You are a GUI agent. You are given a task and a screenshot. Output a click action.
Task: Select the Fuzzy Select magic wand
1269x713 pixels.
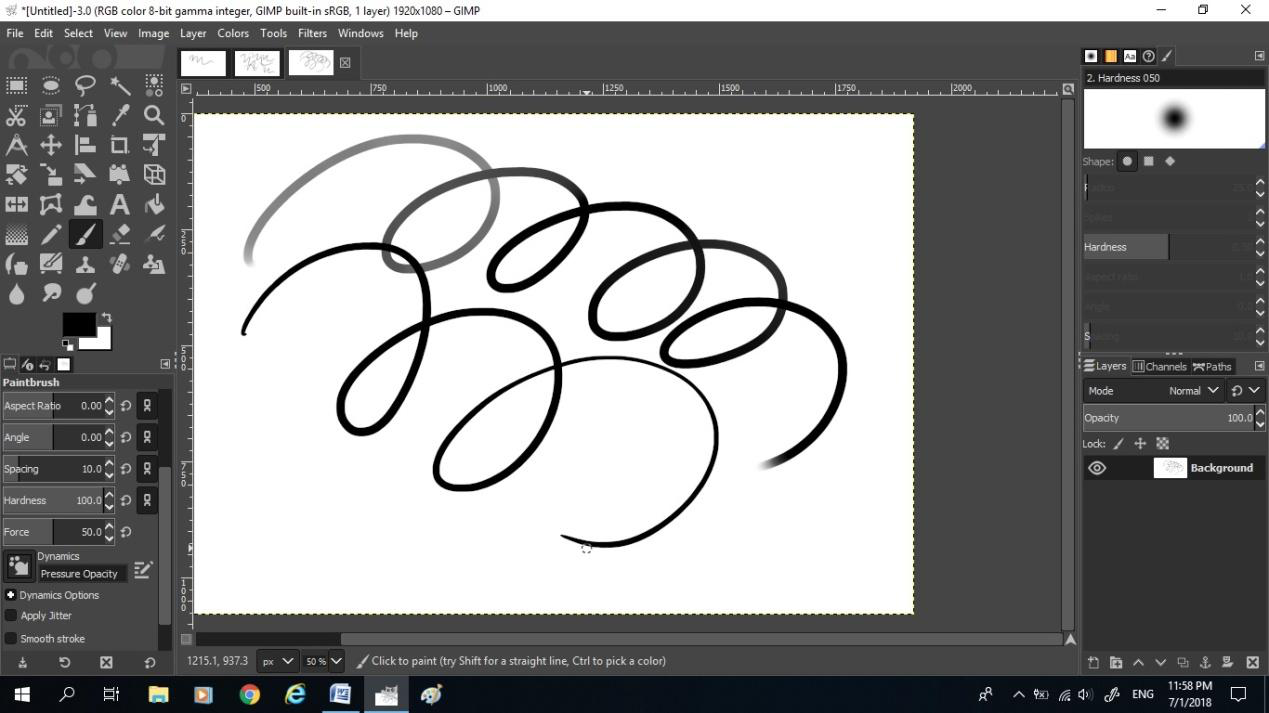tap(120, 86)
